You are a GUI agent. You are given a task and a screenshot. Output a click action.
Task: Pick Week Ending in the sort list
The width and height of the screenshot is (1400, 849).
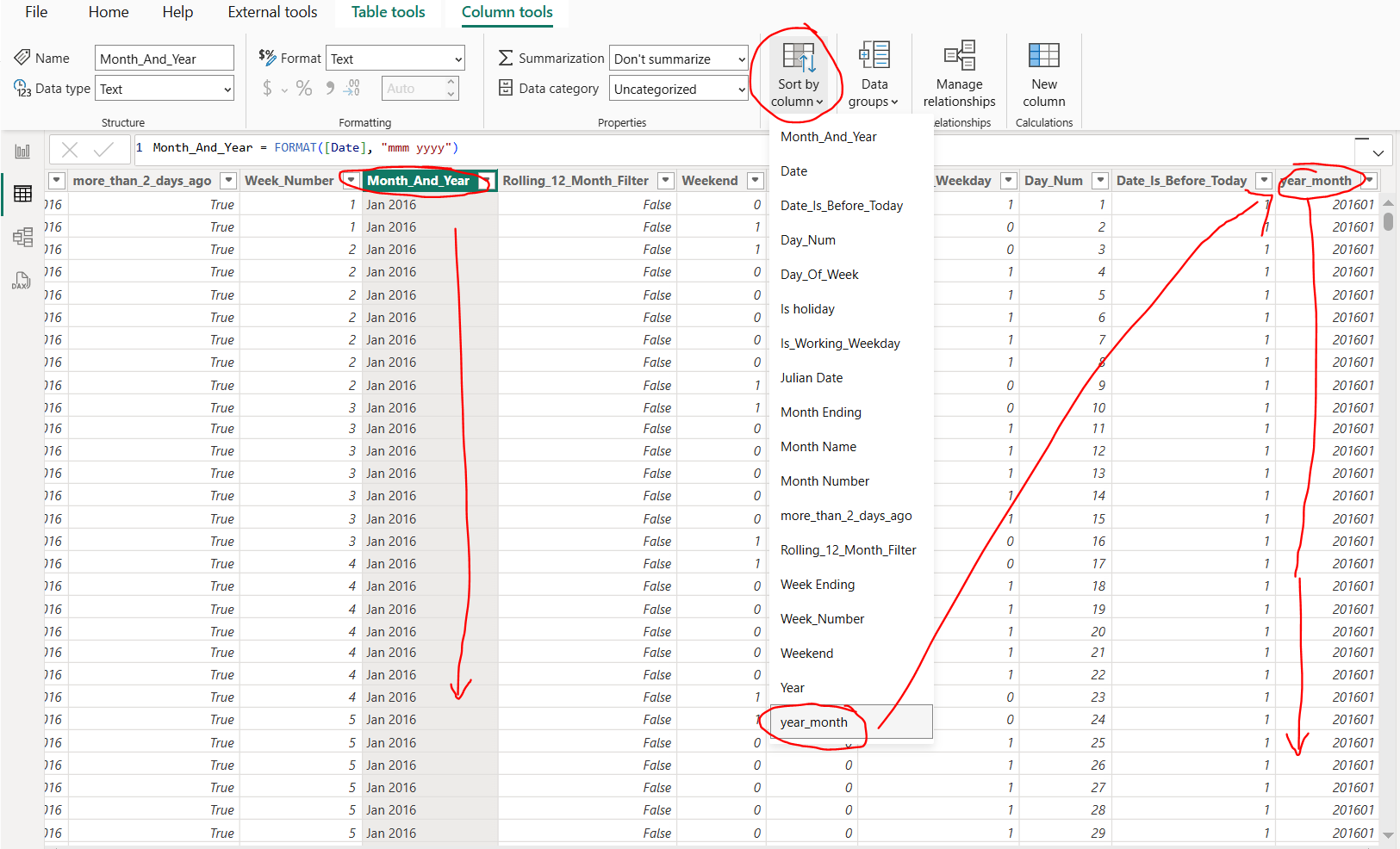[x=851, y=585]
